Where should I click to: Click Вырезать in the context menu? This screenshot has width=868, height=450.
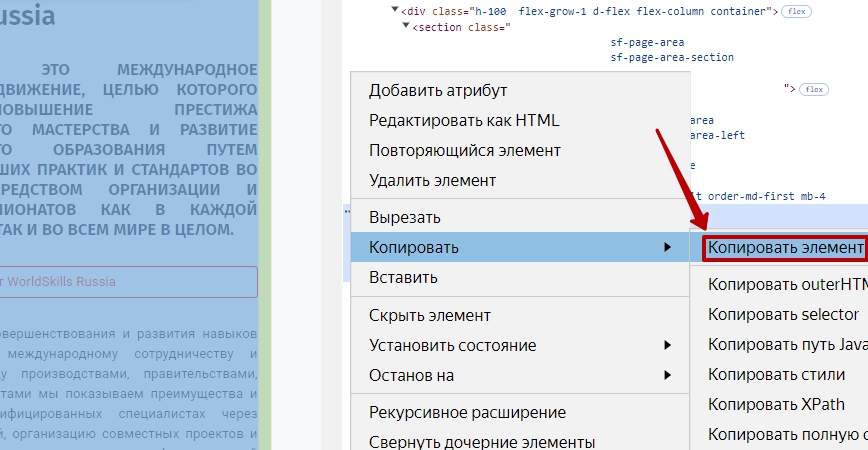pyautogui.click(x=404, y=217)
